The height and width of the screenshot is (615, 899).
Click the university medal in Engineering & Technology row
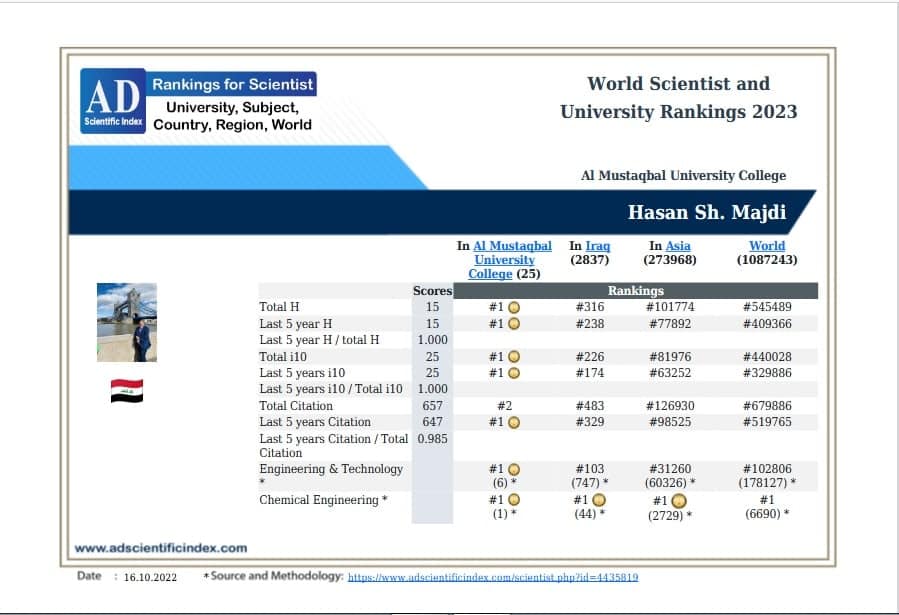514,469
